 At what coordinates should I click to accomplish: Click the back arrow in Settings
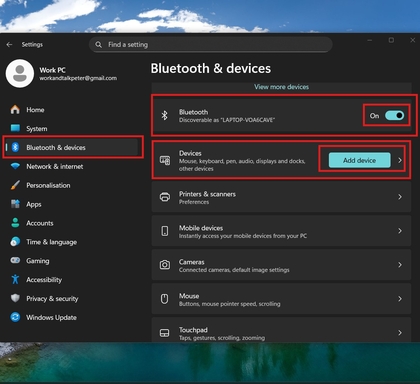[9, 44]
